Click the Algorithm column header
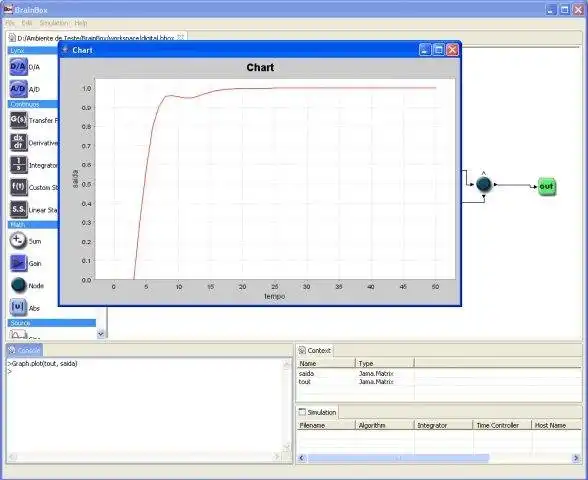This screenshot has height=480, width=588. pyautogui.click(x=385, y=425)
